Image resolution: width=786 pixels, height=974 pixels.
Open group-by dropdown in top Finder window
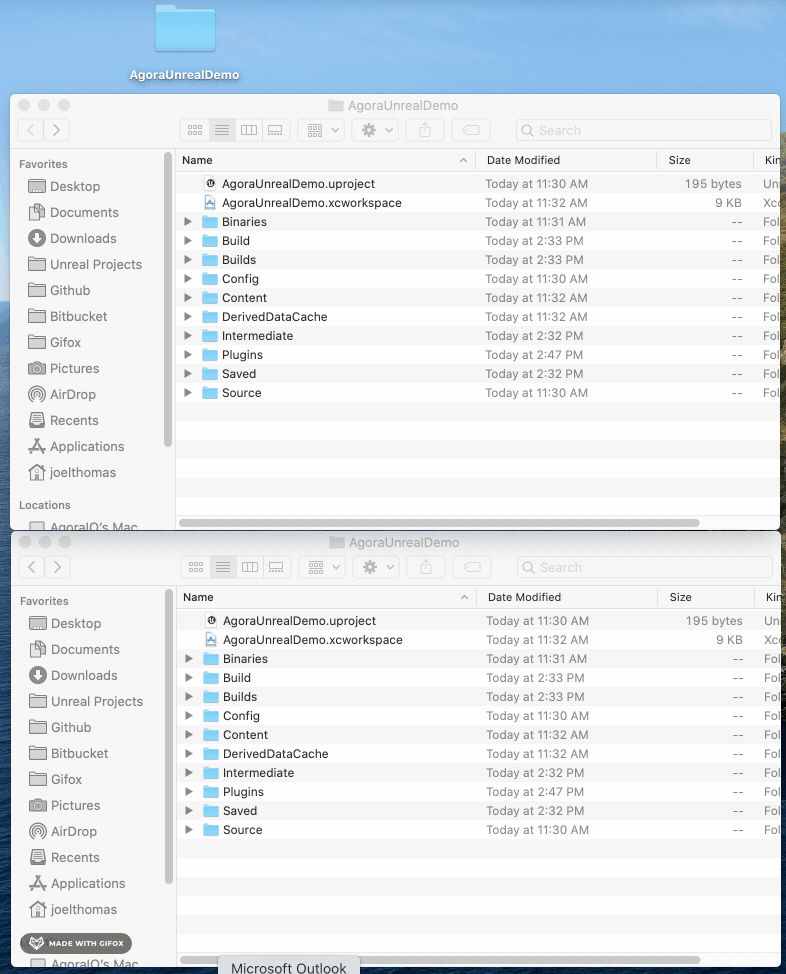[321, 130]
